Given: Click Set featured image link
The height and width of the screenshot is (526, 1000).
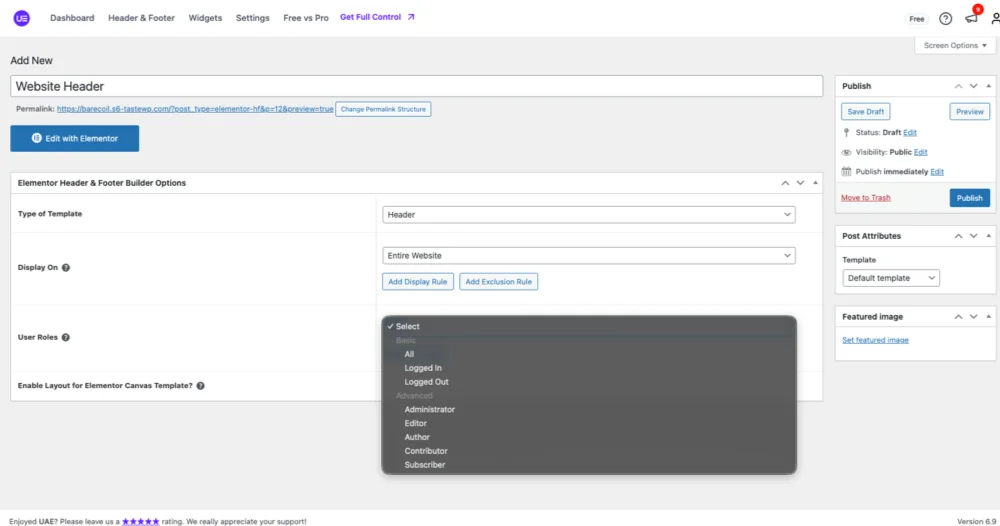Looking at the screenshot, I should (x=875, y=340).
